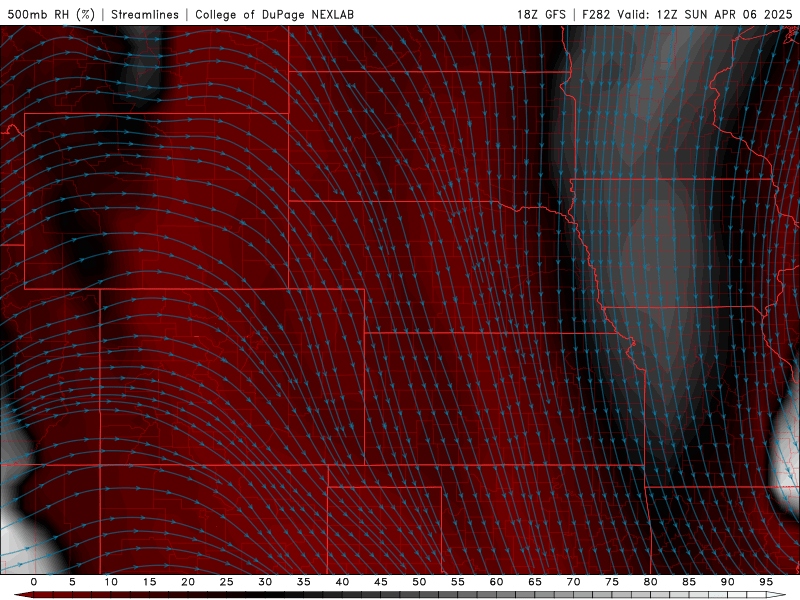
Task: Click the '60' value on the color scale
Action: pos(496,582)
